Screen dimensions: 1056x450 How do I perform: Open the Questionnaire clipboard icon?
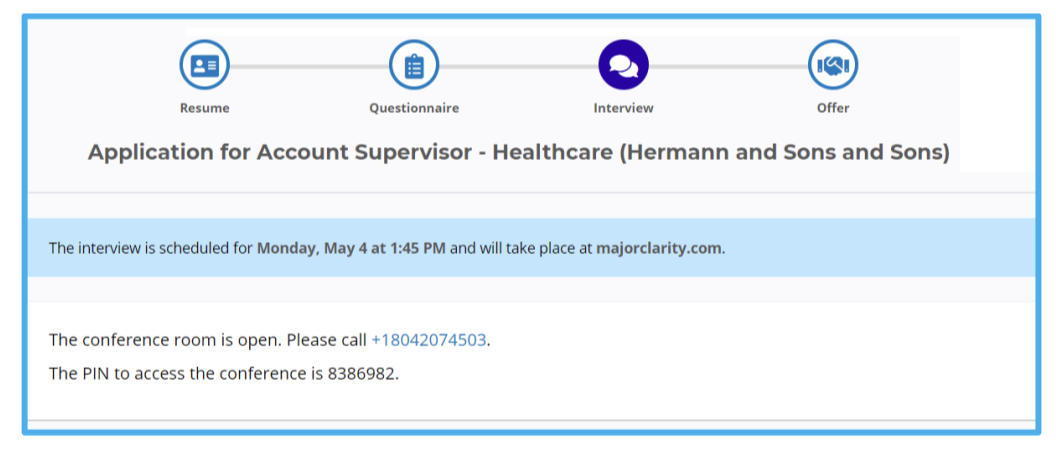(x=414, y=67)
